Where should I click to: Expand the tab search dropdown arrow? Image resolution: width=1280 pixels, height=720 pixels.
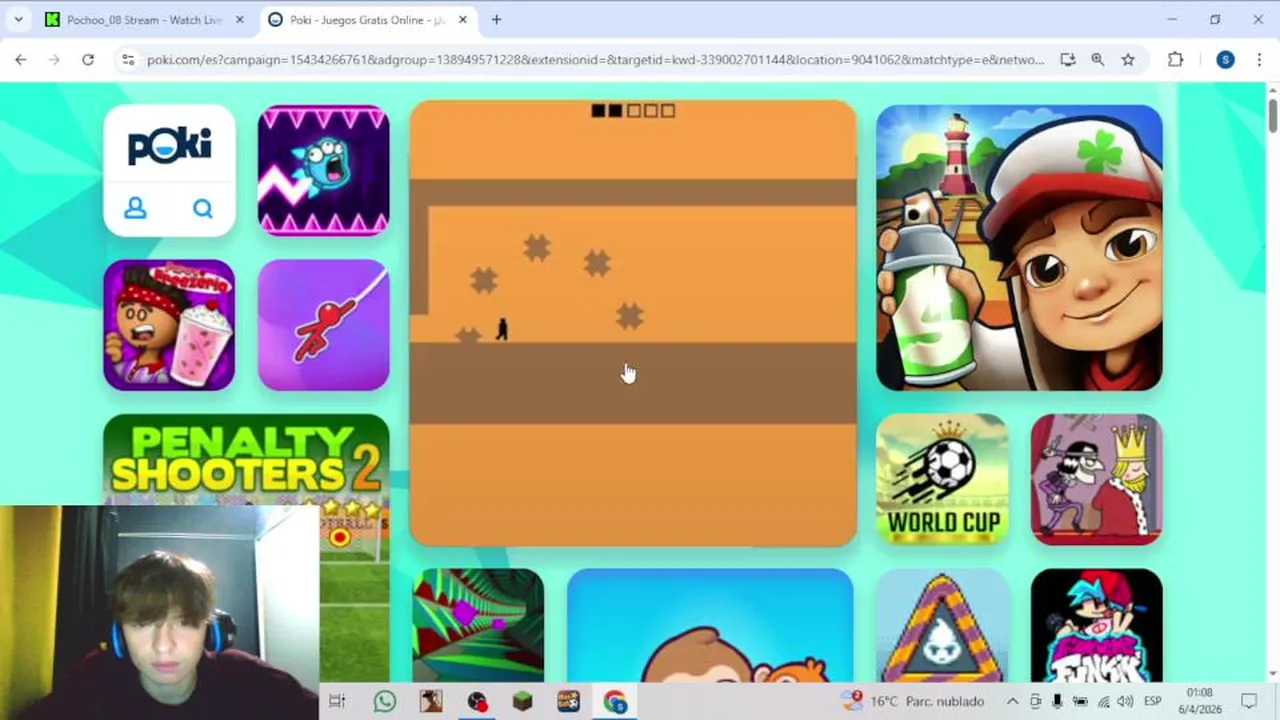[x=18, y=20]
